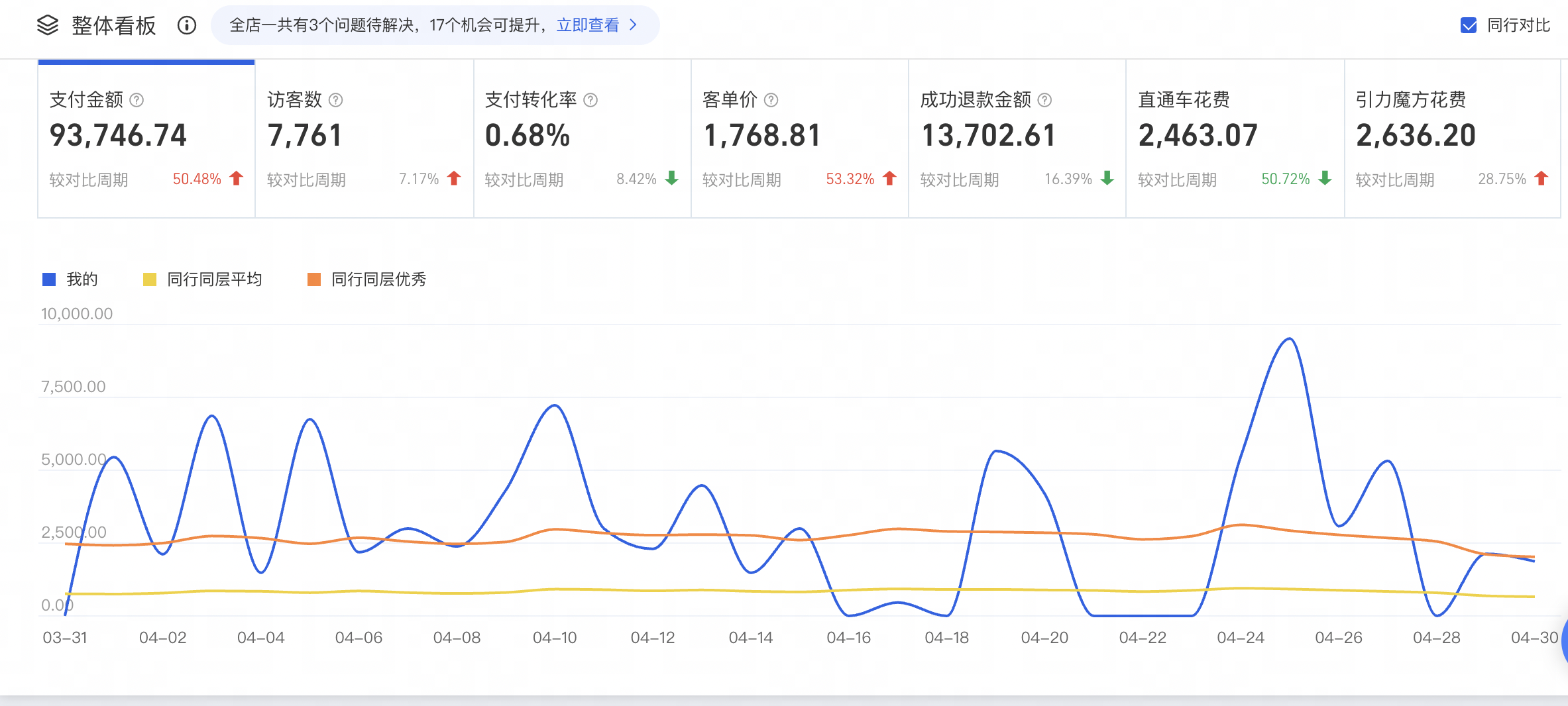
Task: Toggle 同行同层平均 series in legend
Action: pos(203,279)
